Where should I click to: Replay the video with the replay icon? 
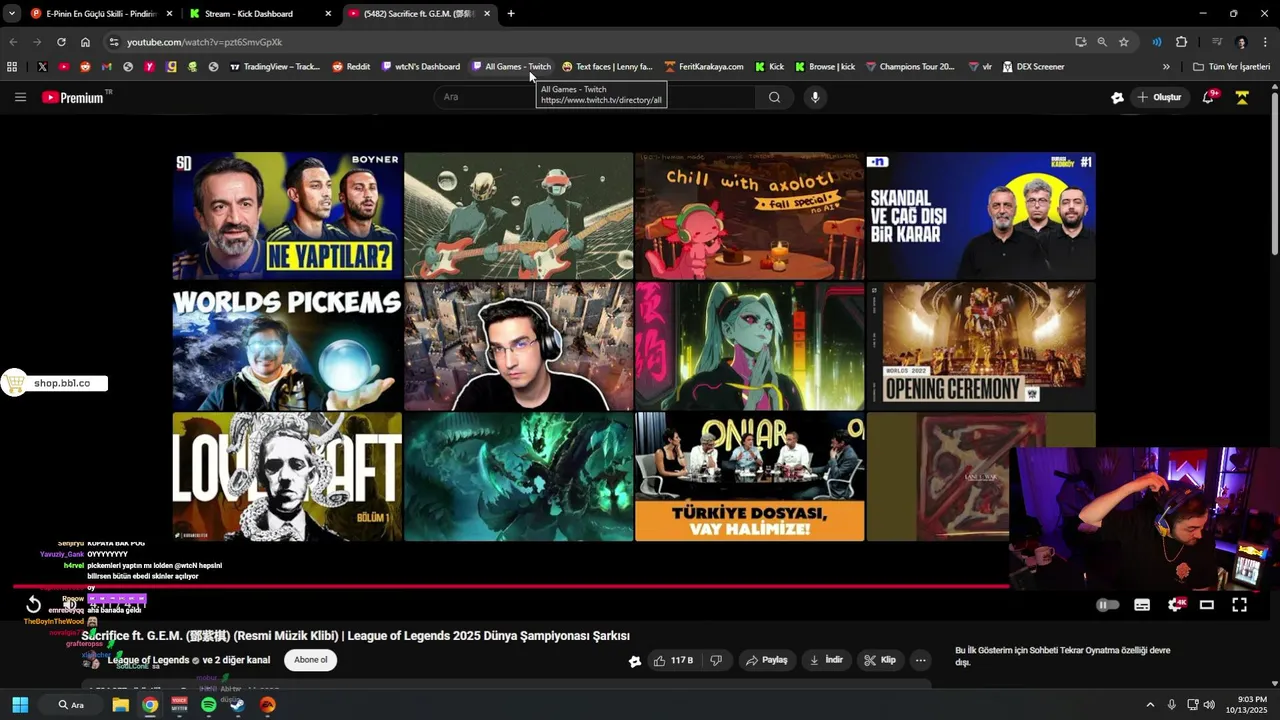pos(33,604)
